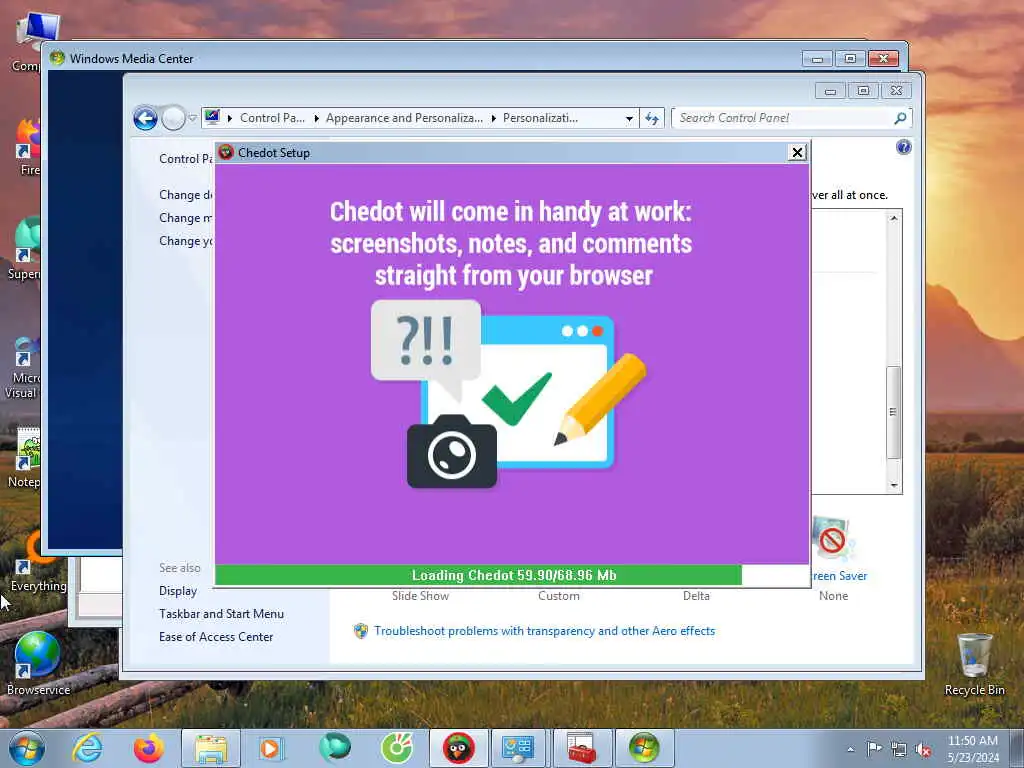Open Taskbar and Start Menu link
This screenshot has width=1024, height=768.
coord(221,614)
